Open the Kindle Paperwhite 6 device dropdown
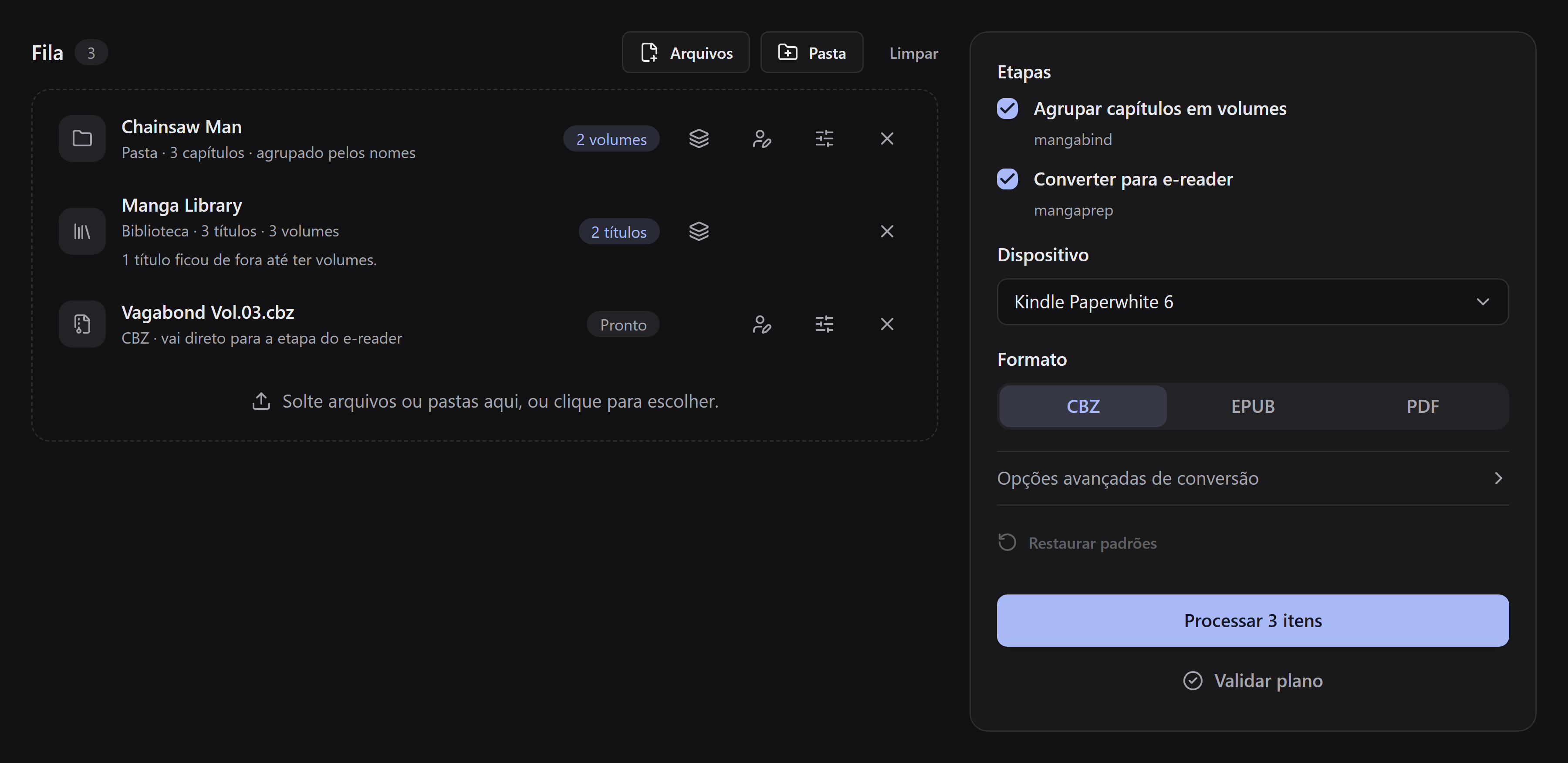The height and width of the screenshot is (763, 1568). pos(1253,302)
